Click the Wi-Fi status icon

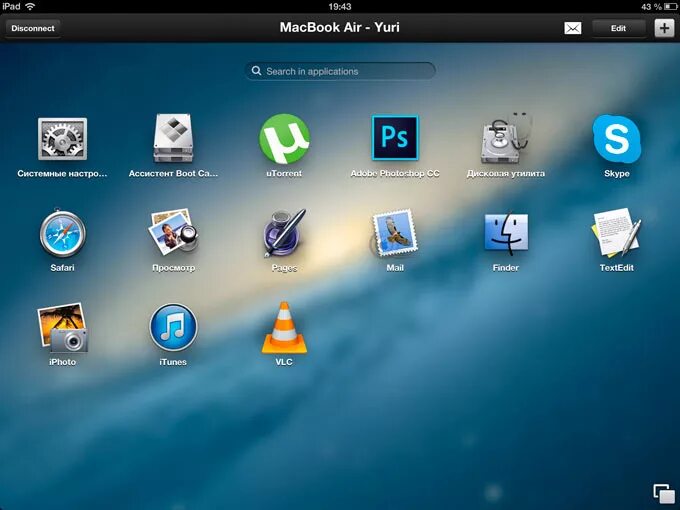(30, 7)
